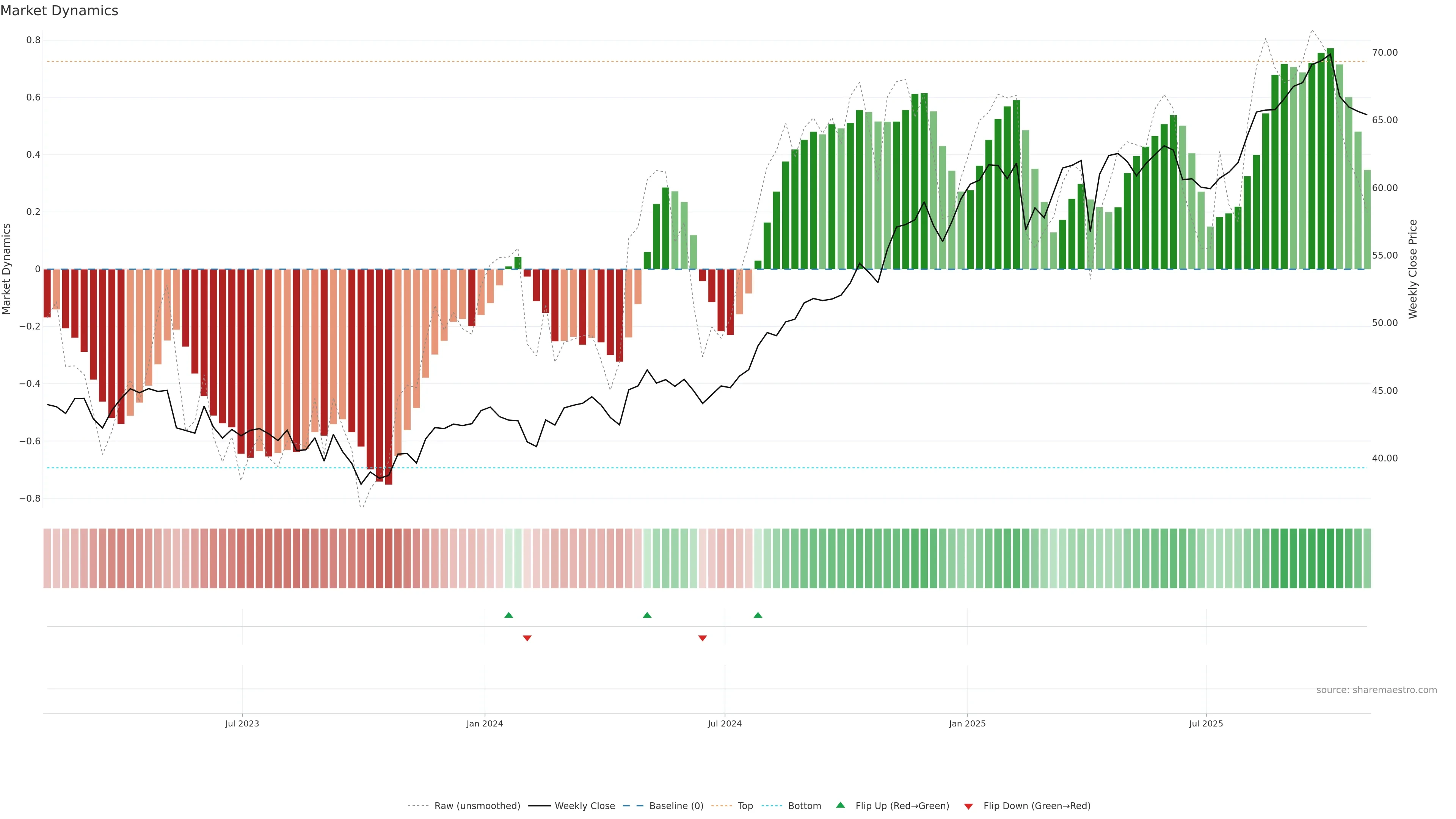Click the Jul 2023 x-axis label
Viewport: 1456px width, 819px height.
[242, 723]
